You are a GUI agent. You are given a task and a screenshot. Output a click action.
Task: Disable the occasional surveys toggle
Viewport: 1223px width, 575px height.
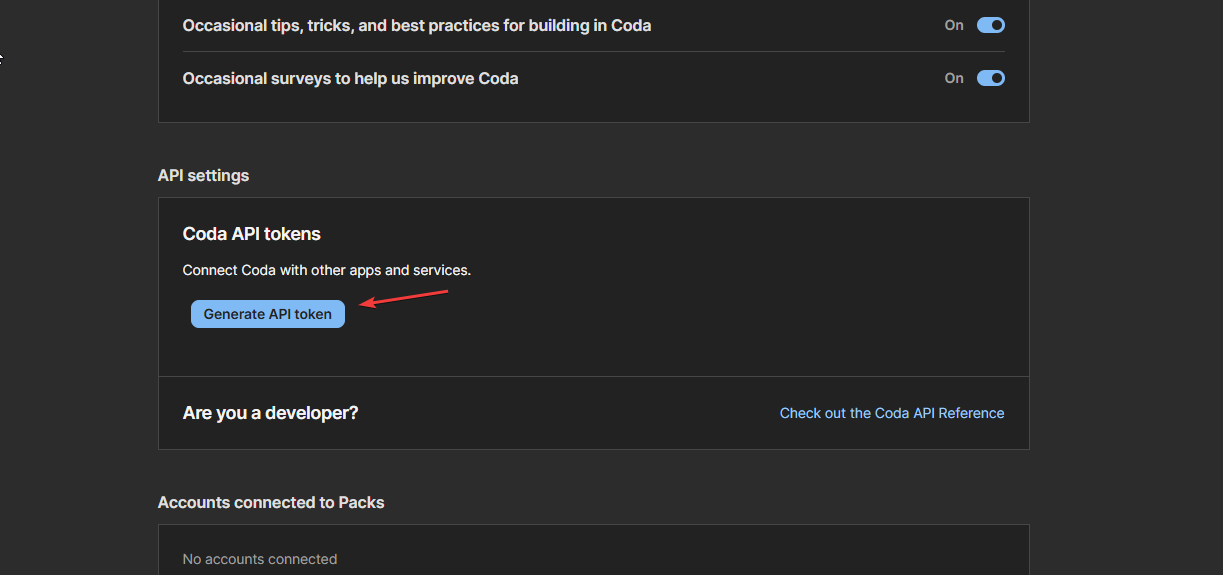pyautogui.click(x=990, y=78)
